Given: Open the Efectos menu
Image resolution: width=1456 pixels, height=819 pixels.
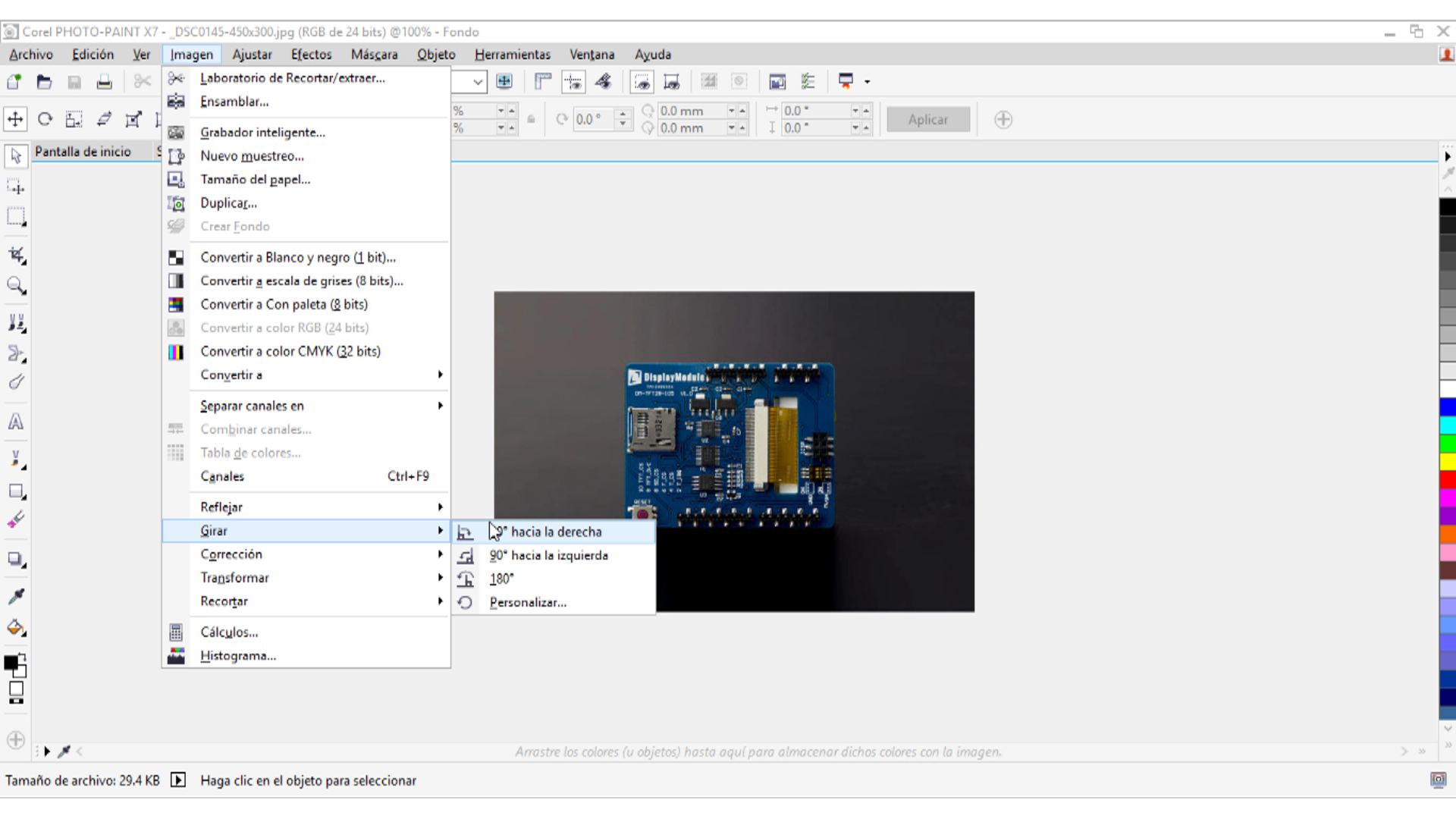Looking at the screenshot, I should click(x=311, y=55).
